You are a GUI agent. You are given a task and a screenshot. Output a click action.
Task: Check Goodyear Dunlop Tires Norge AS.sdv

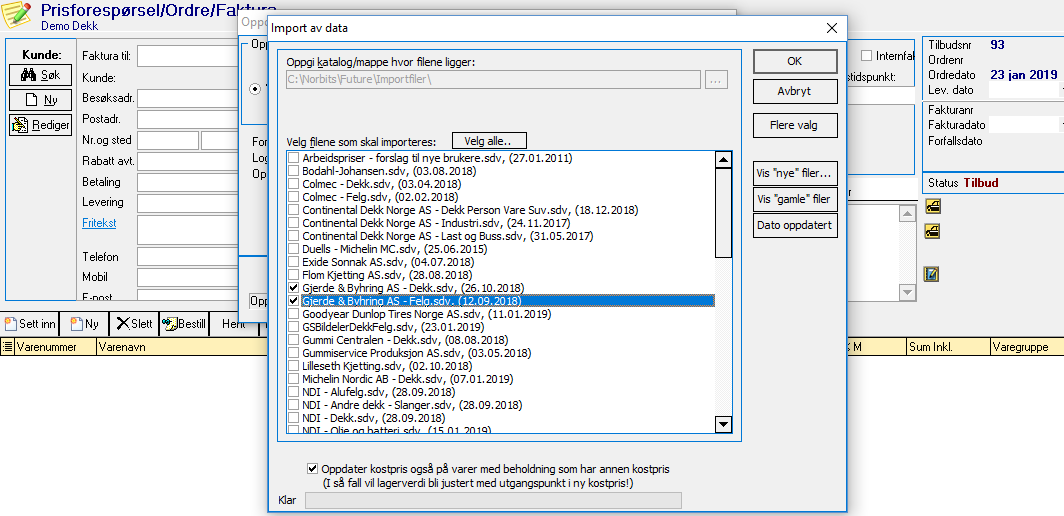tap(294, 314)
